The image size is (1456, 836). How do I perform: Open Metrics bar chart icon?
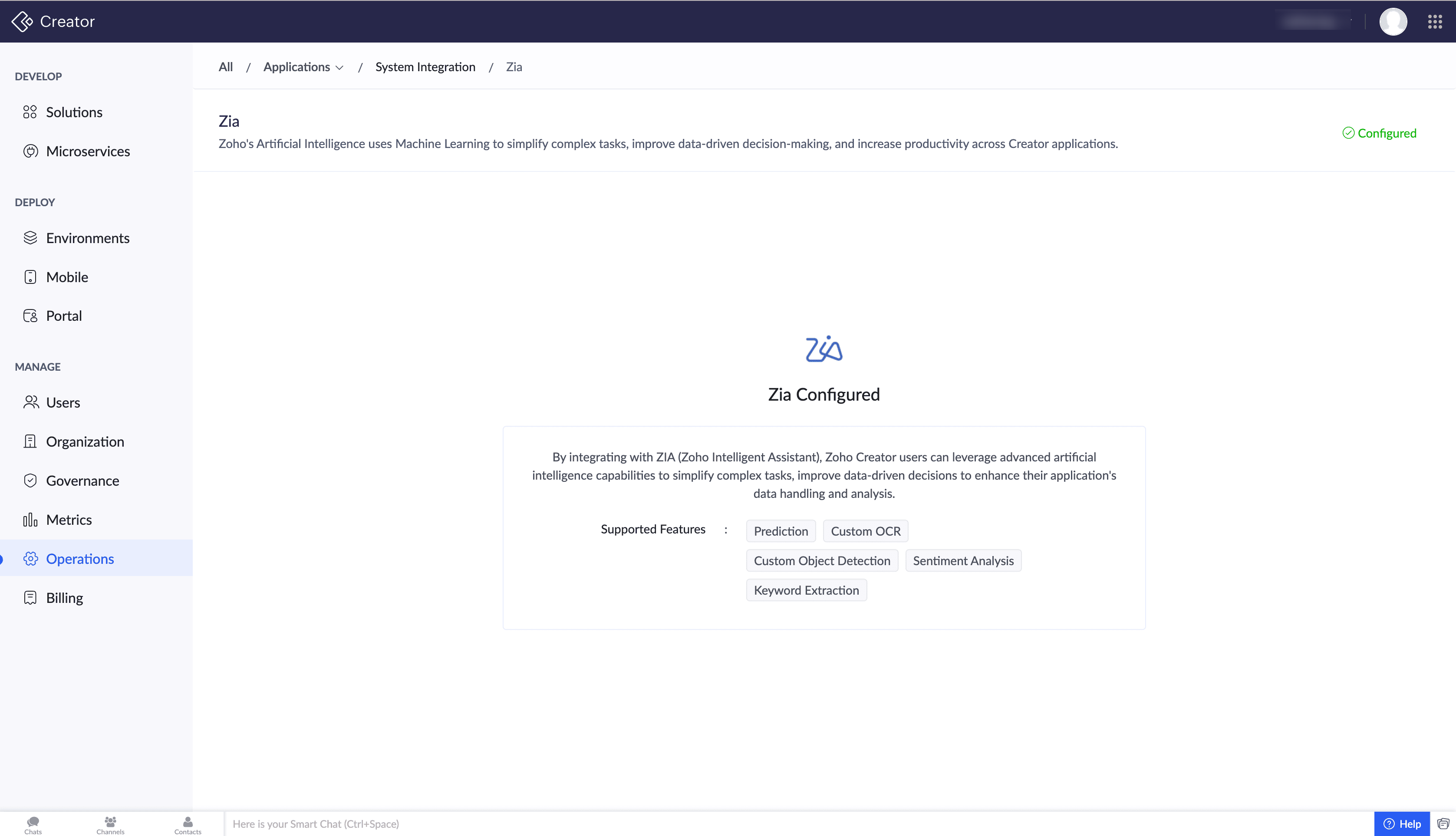[30, 520]
